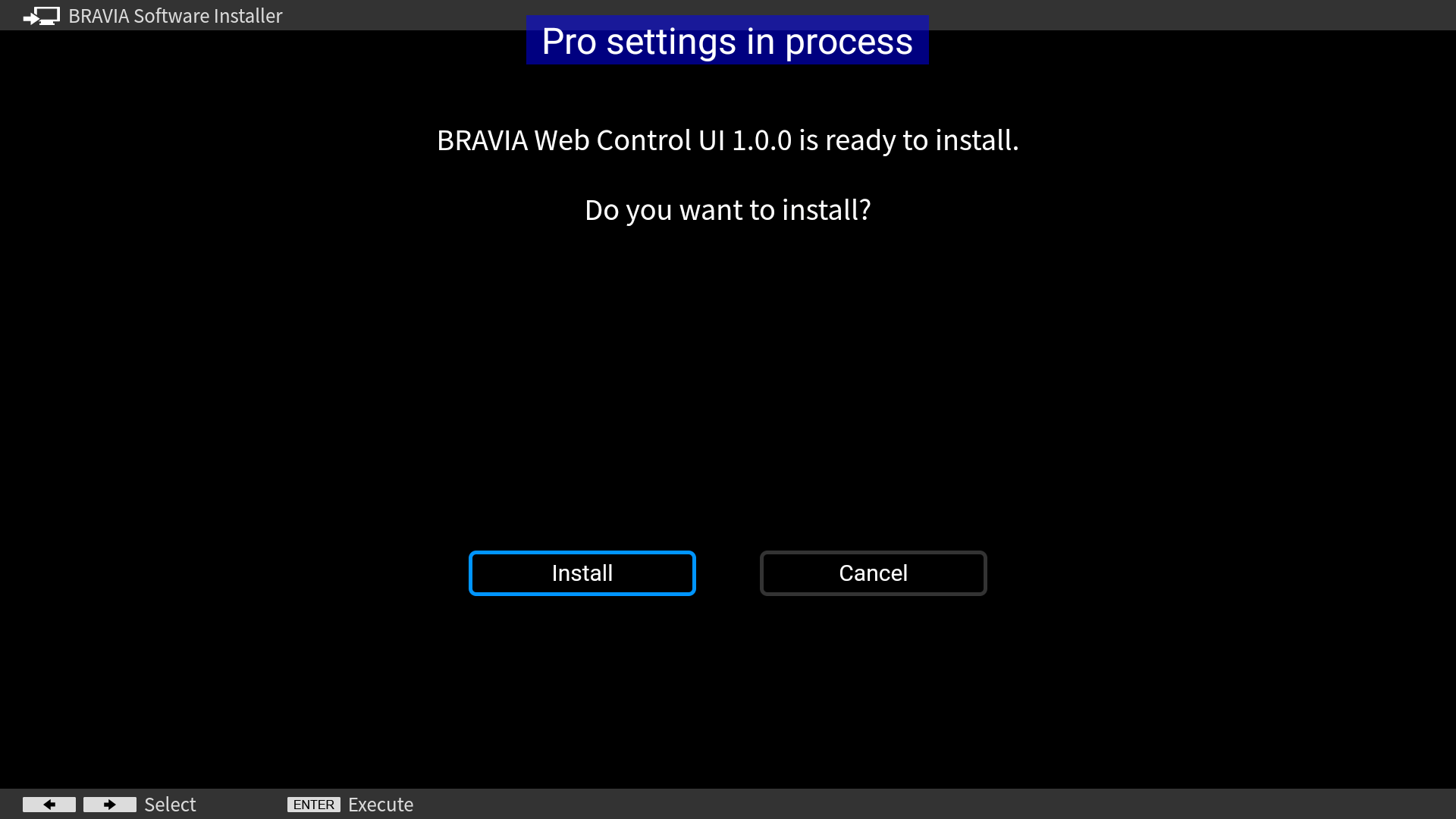Image resolution: width=1456 pixels, height=819 pixels.
Task: Click the Do you want to install question
Action: 728,210
